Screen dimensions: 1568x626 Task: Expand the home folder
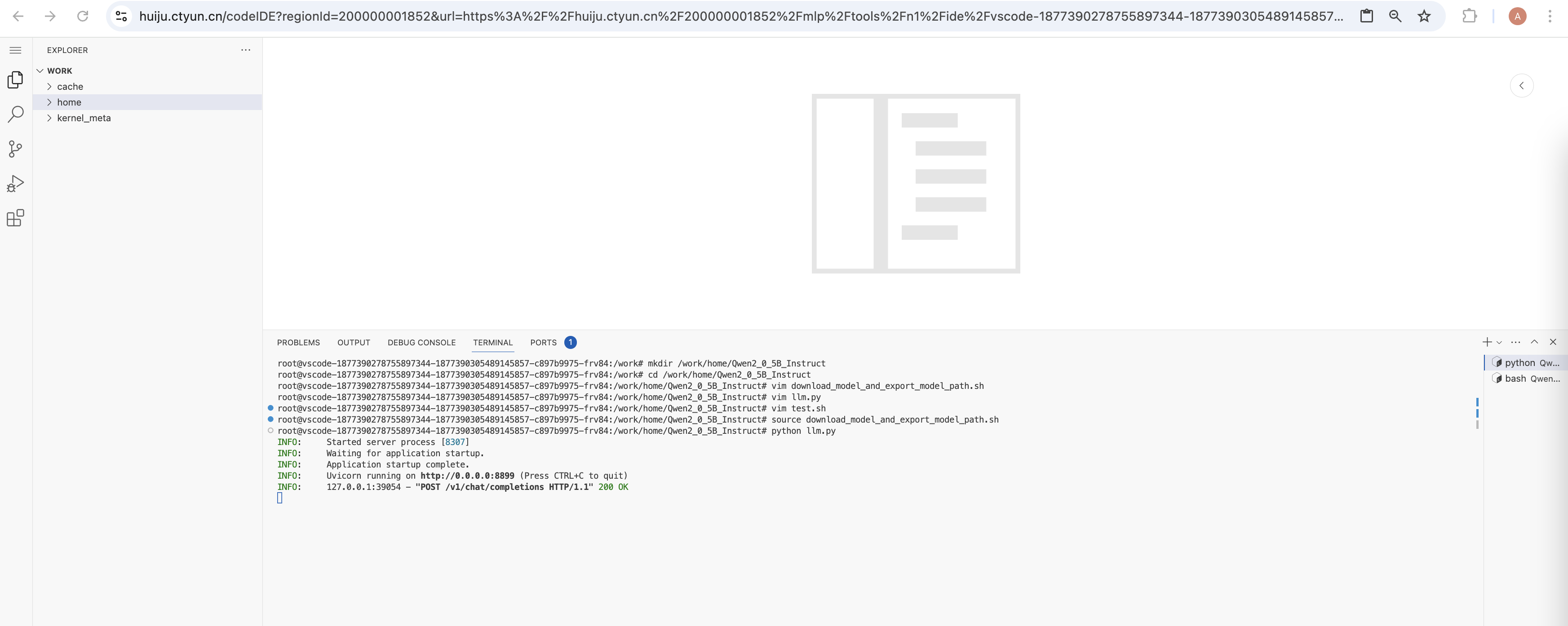coord(147,102)
